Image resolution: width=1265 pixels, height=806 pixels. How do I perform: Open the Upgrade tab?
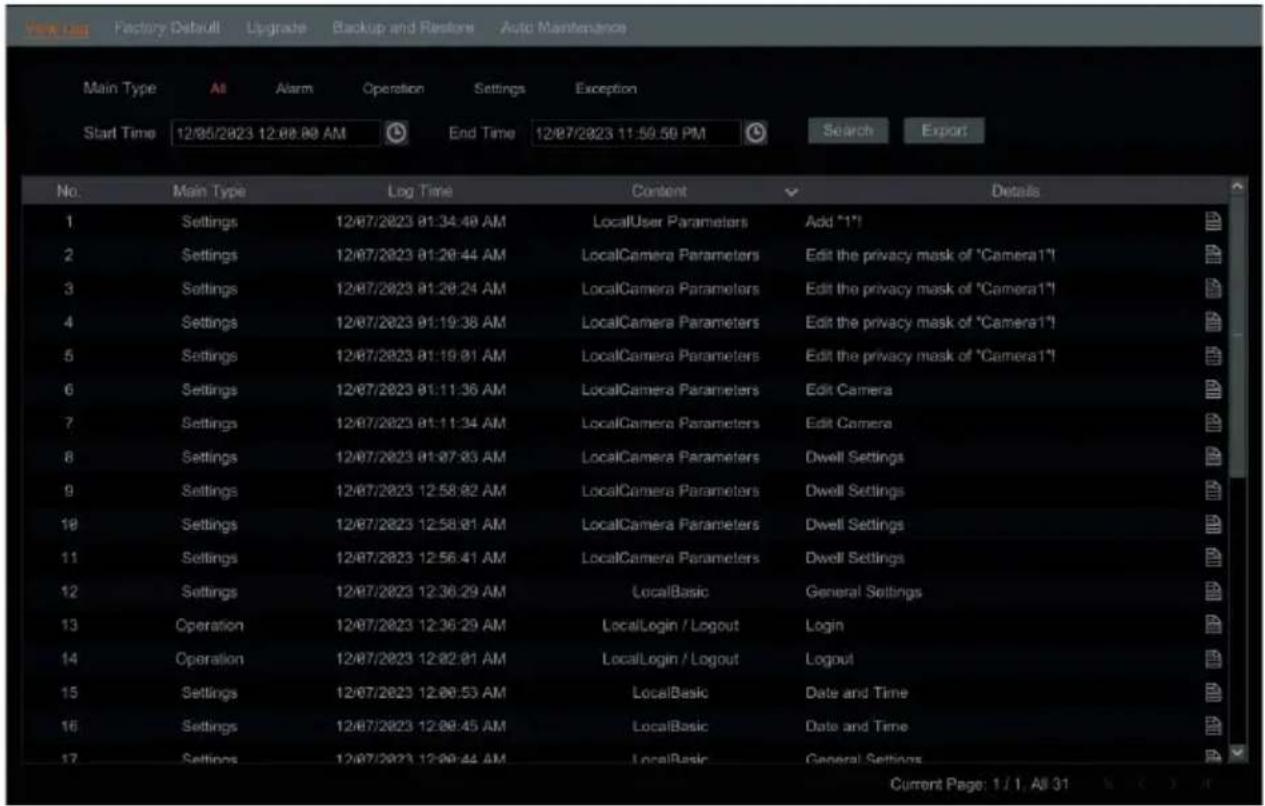(x=276, y=28)
